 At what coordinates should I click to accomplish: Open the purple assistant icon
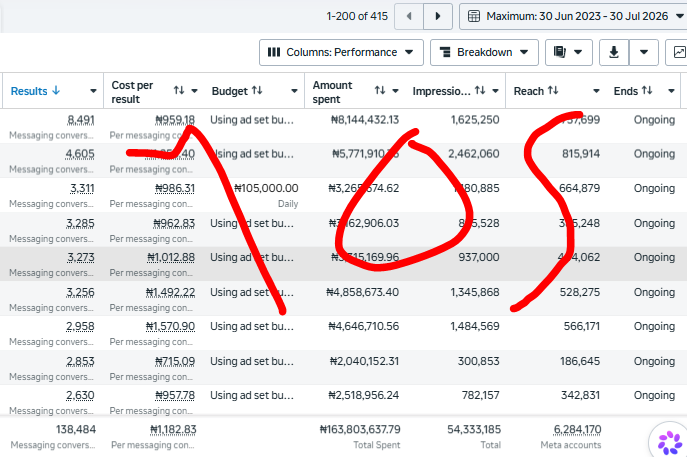coord(669,442)
